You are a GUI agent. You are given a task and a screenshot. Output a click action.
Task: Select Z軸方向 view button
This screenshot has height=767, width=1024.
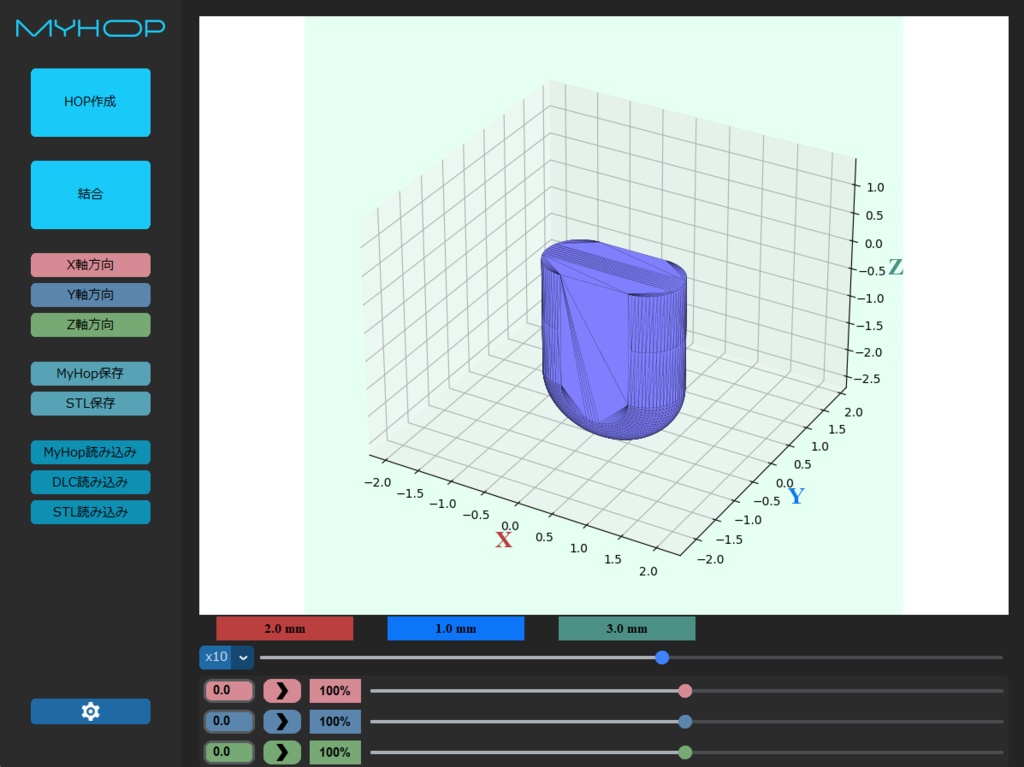(91, 325)
